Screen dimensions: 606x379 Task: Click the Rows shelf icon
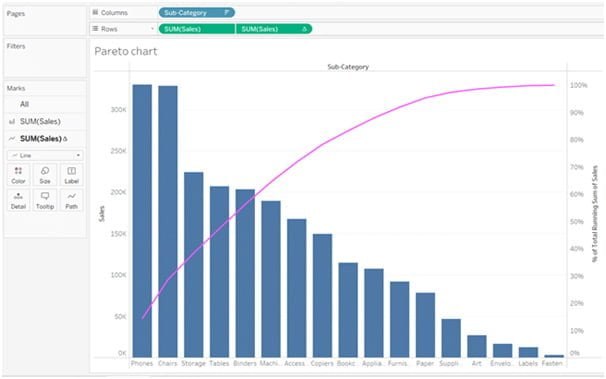(95, 29)
